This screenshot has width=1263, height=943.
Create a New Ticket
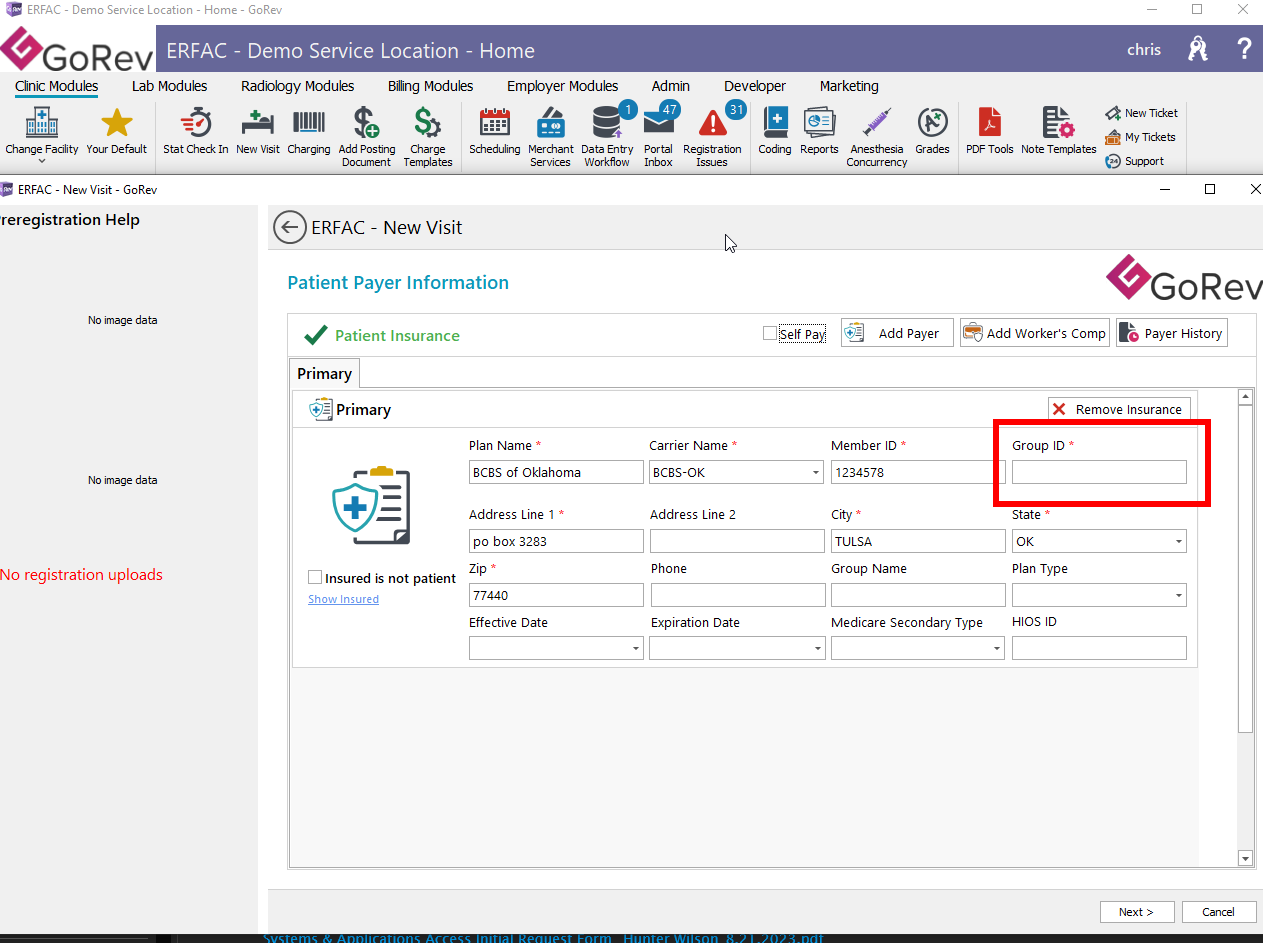click(x=1142, y=113)
